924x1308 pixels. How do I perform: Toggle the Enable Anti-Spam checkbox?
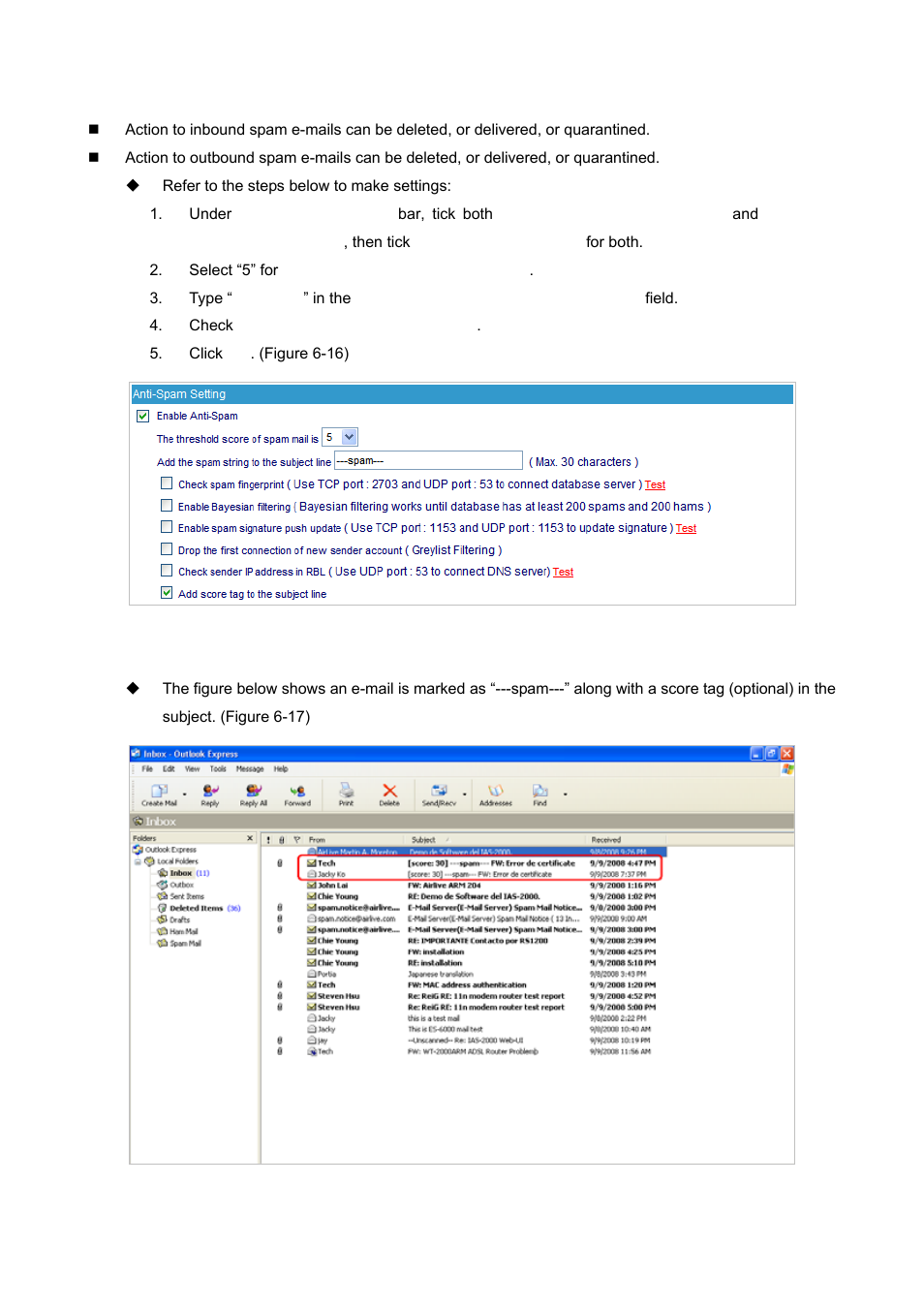pyautogui.click(x=143, y=416)
